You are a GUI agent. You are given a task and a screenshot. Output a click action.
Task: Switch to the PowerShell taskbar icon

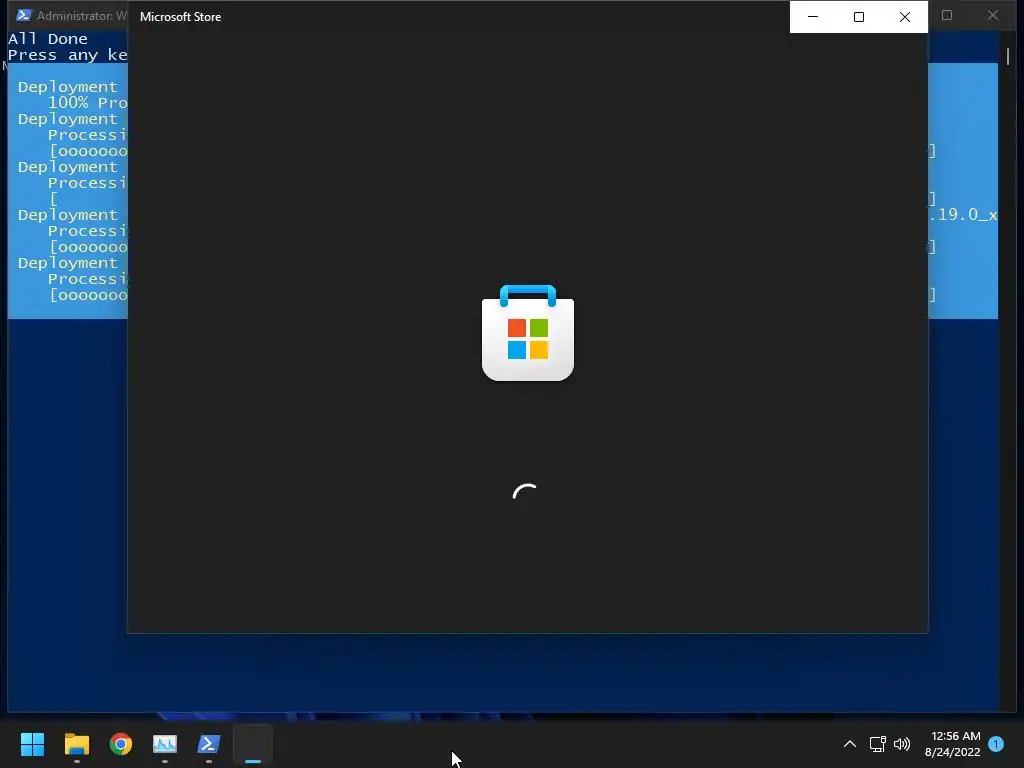pos(209,744)
